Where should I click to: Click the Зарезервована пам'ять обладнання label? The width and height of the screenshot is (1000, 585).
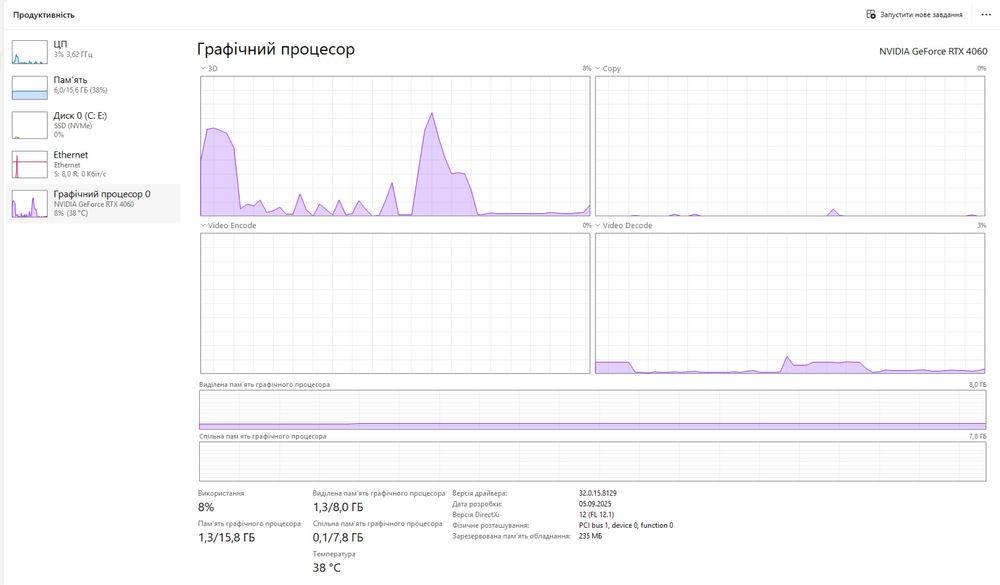tap(511, 536)
